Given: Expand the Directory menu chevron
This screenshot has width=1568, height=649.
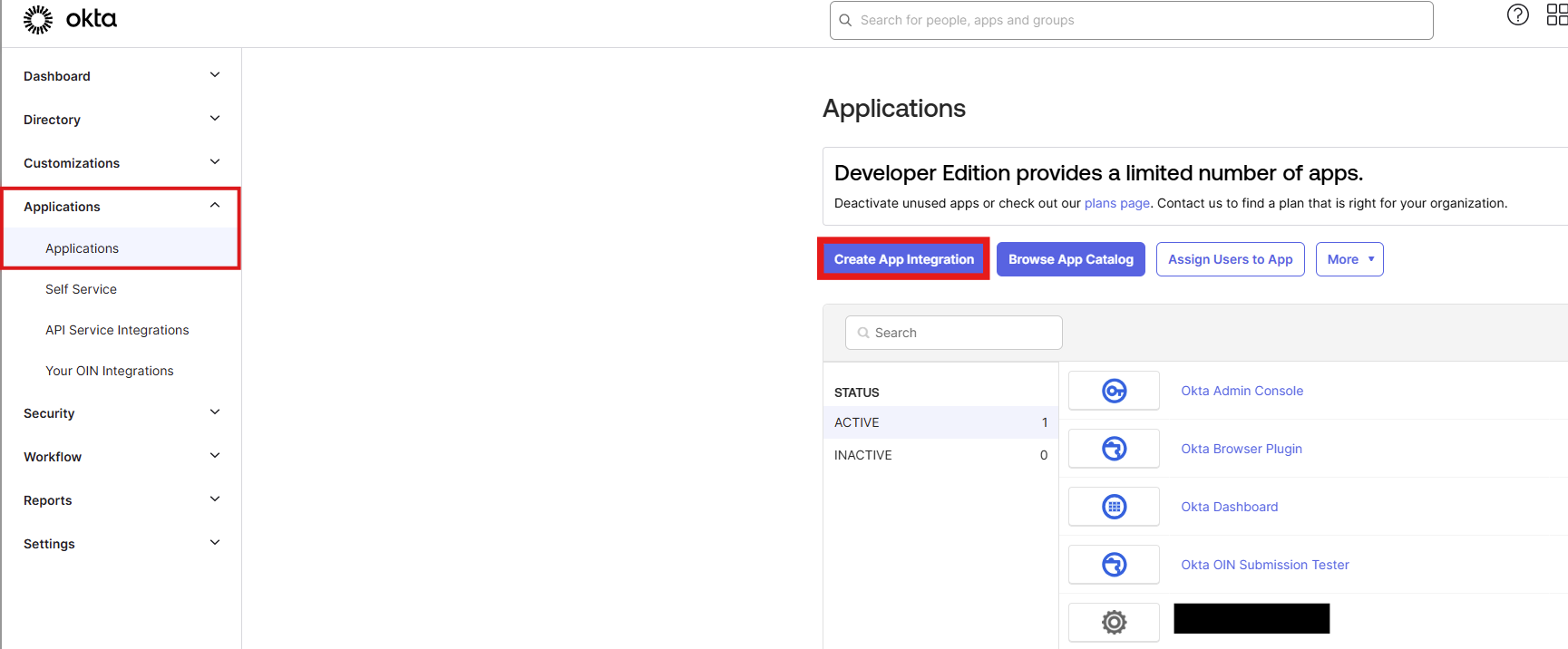Looking at the screenshot, I should 215,119.
